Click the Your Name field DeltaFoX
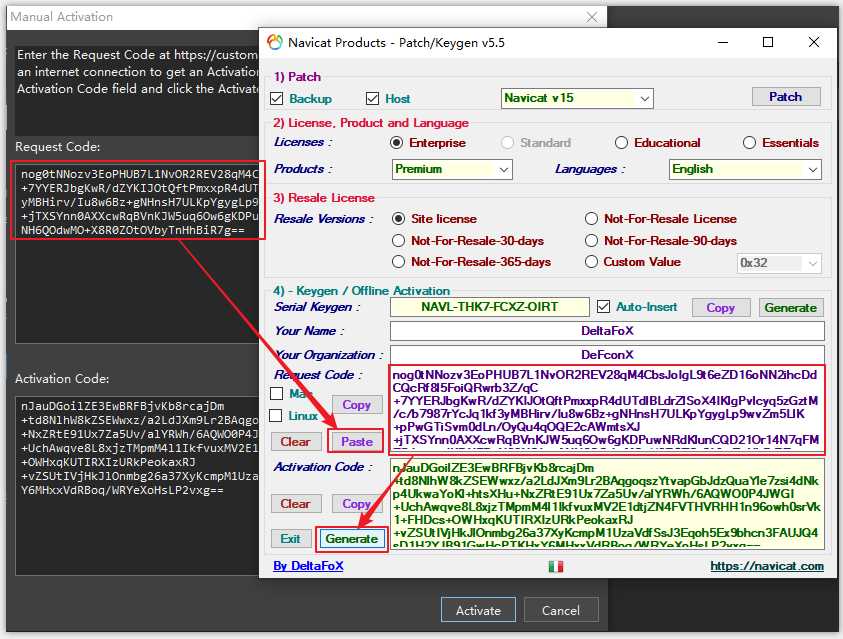This screenshot has width=843, height=639. point(607,331)
